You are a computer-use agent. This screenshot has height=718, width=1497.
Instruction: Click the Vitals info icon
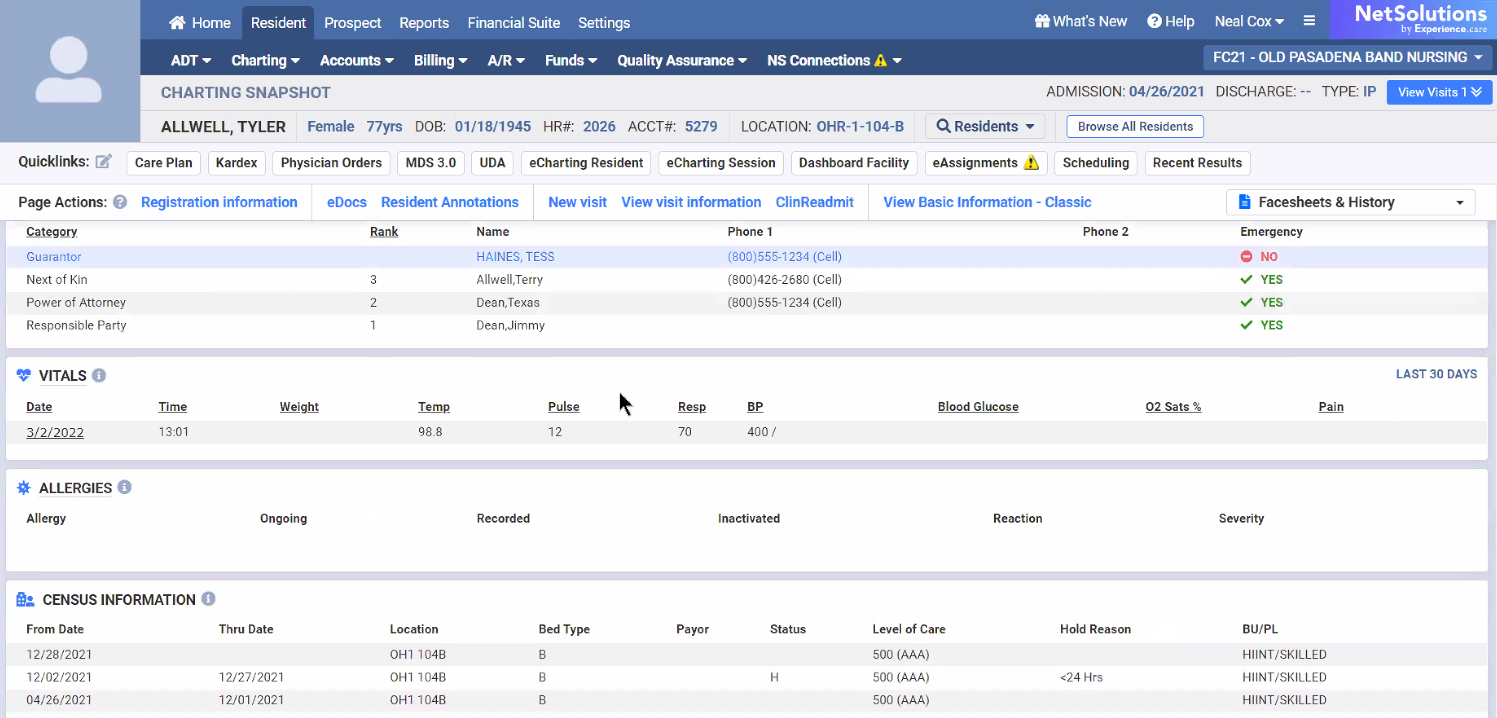99,376
